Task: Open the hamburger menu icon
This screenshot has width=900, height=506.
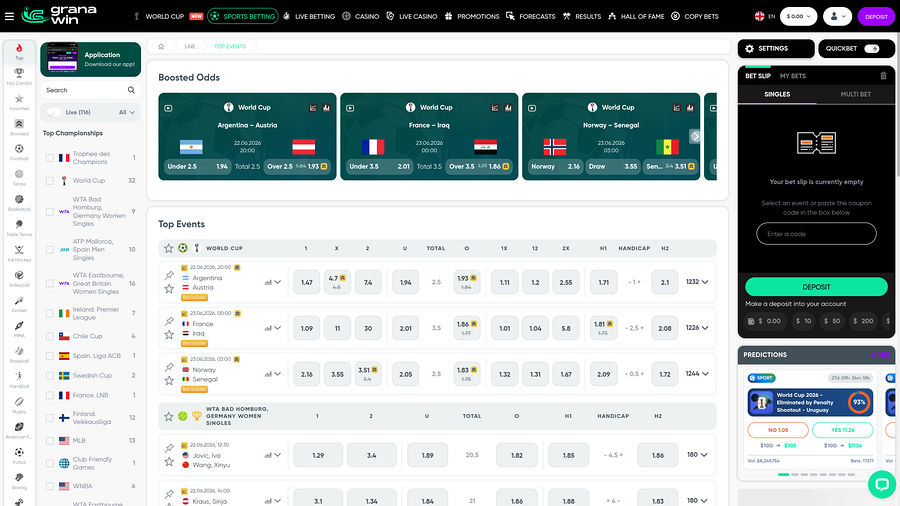Action: (x=9, y=16)
